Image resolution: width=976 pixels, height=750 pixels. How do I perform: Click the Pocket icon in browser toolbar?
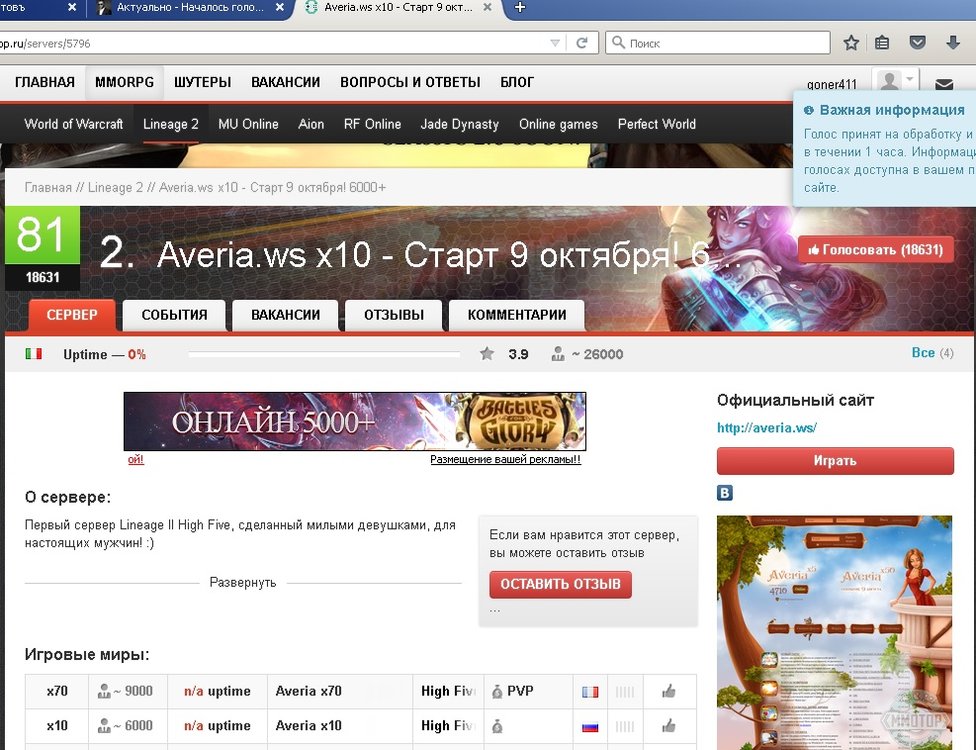click(x=917, y=43)
